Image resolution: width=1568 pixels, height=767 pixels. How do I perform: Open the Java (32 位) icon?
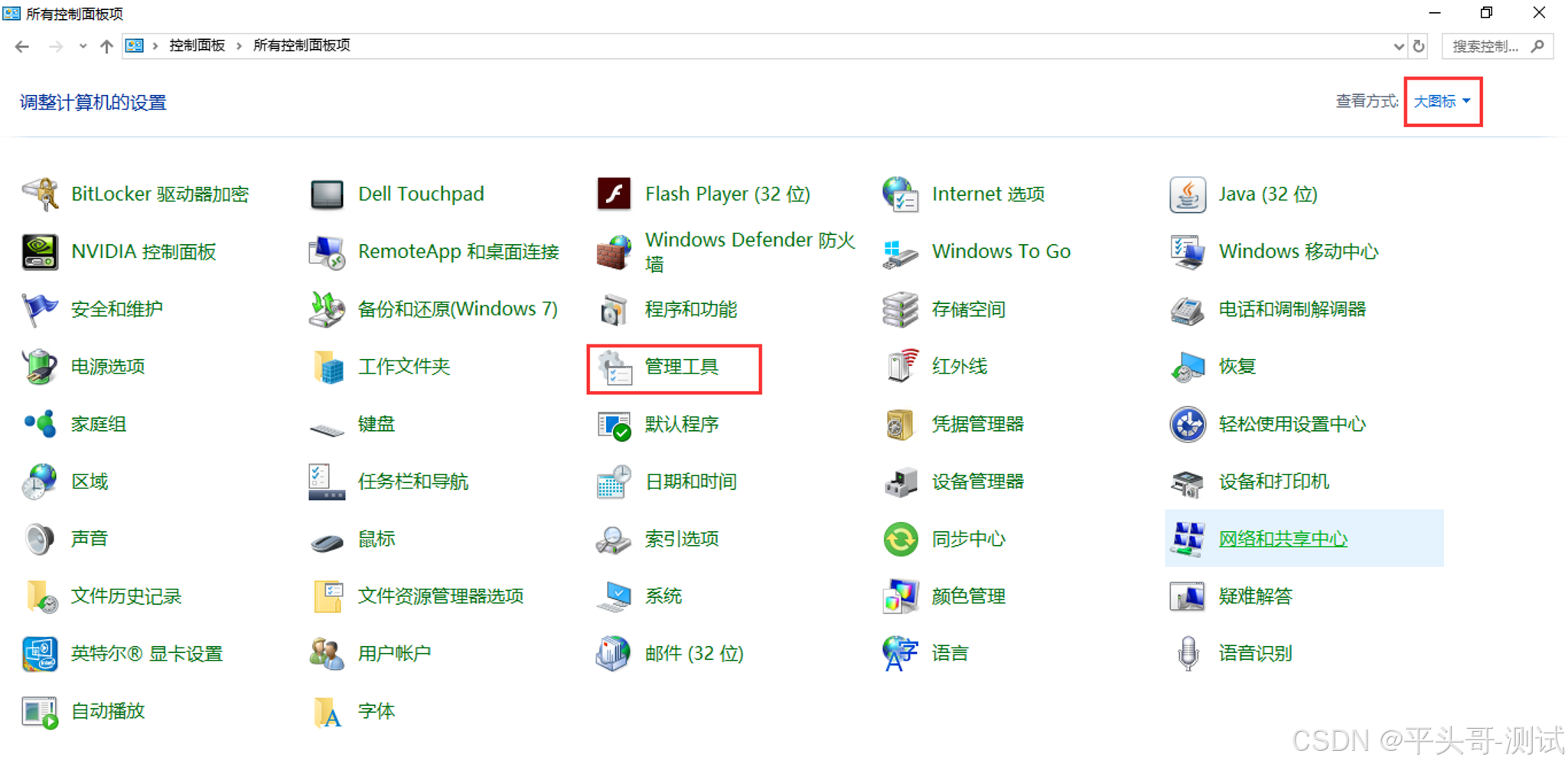[1188, 194]
